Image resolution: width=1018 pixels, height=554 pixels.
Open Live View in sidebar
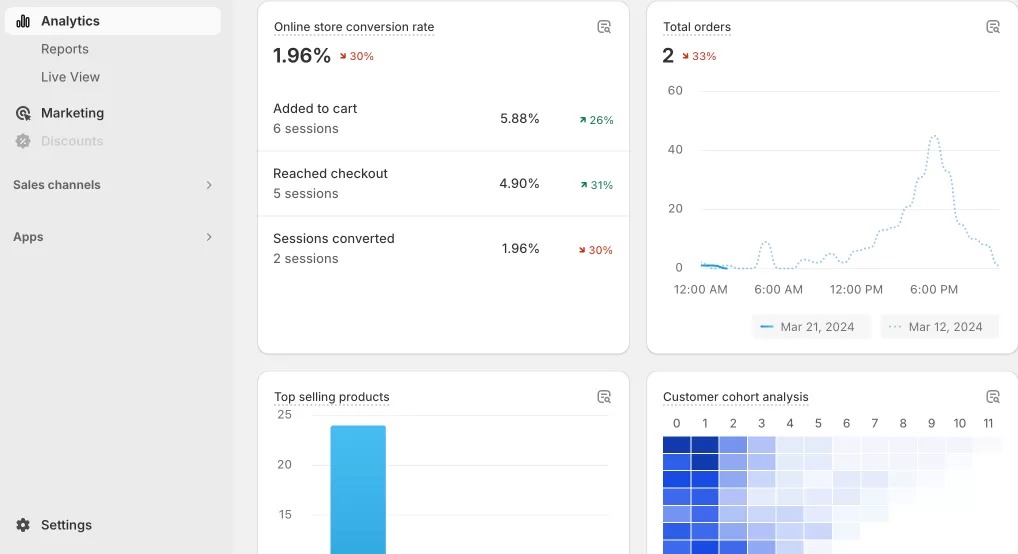pos(70,77)
